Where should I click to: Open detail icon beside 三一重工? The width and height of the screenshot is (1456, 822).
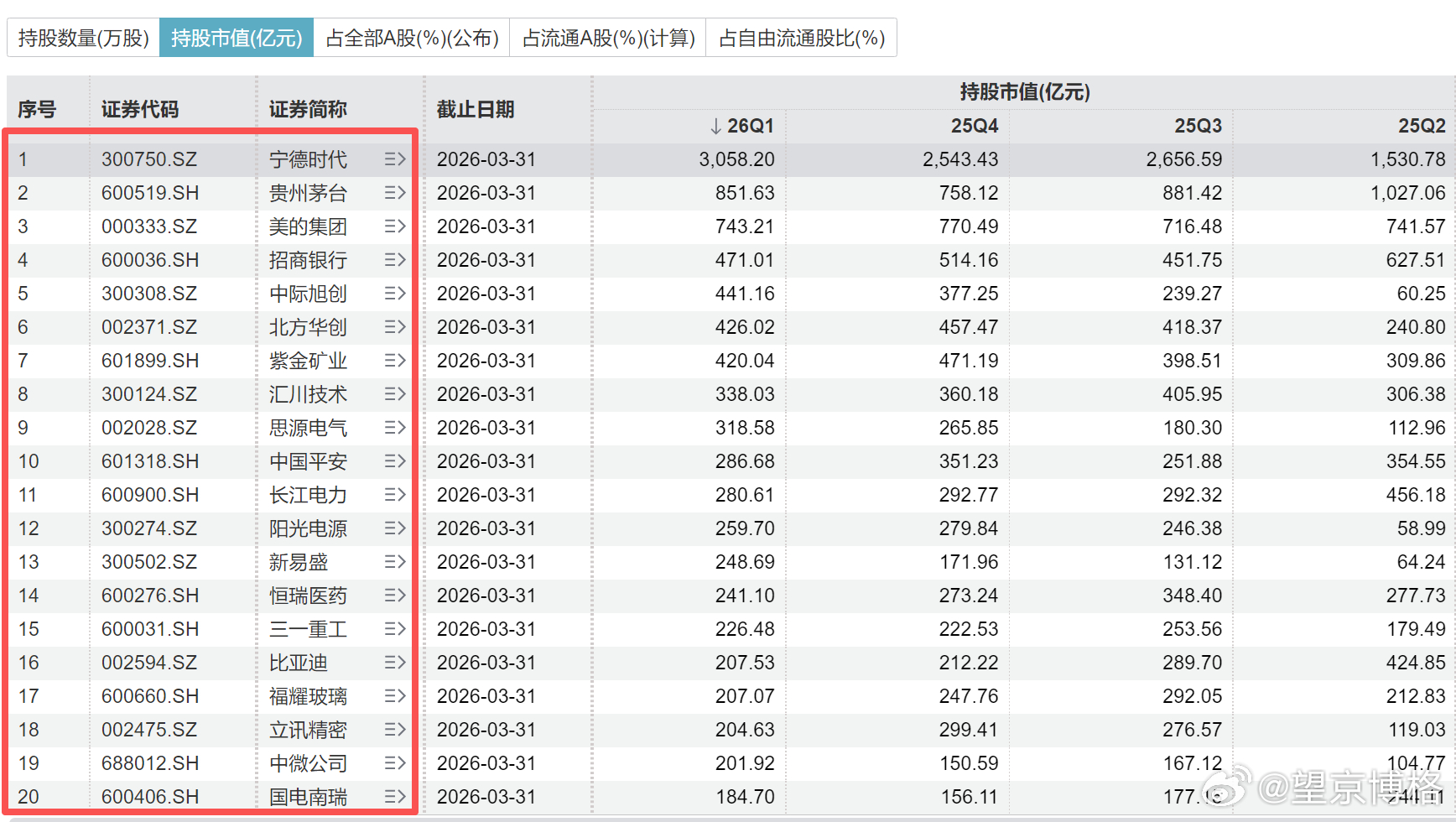pos(395,629)
